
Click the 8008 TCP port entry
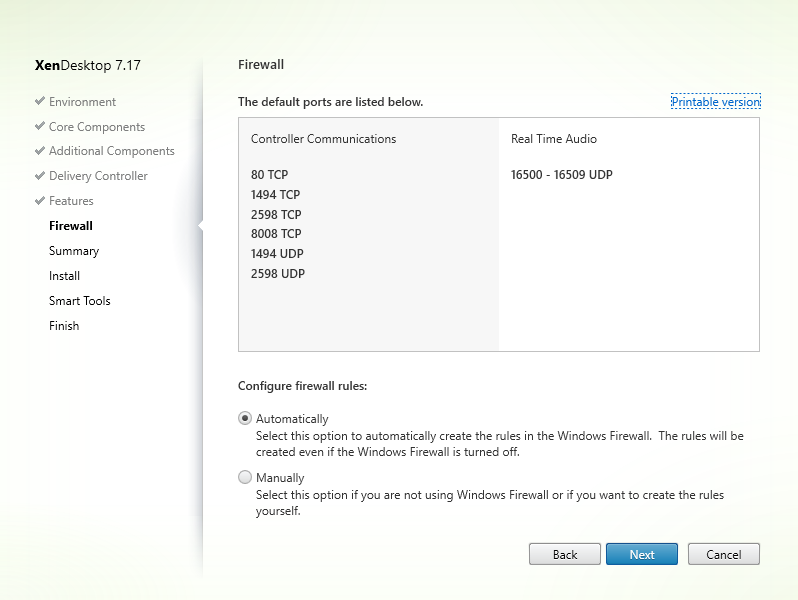(x=276, y=234)
